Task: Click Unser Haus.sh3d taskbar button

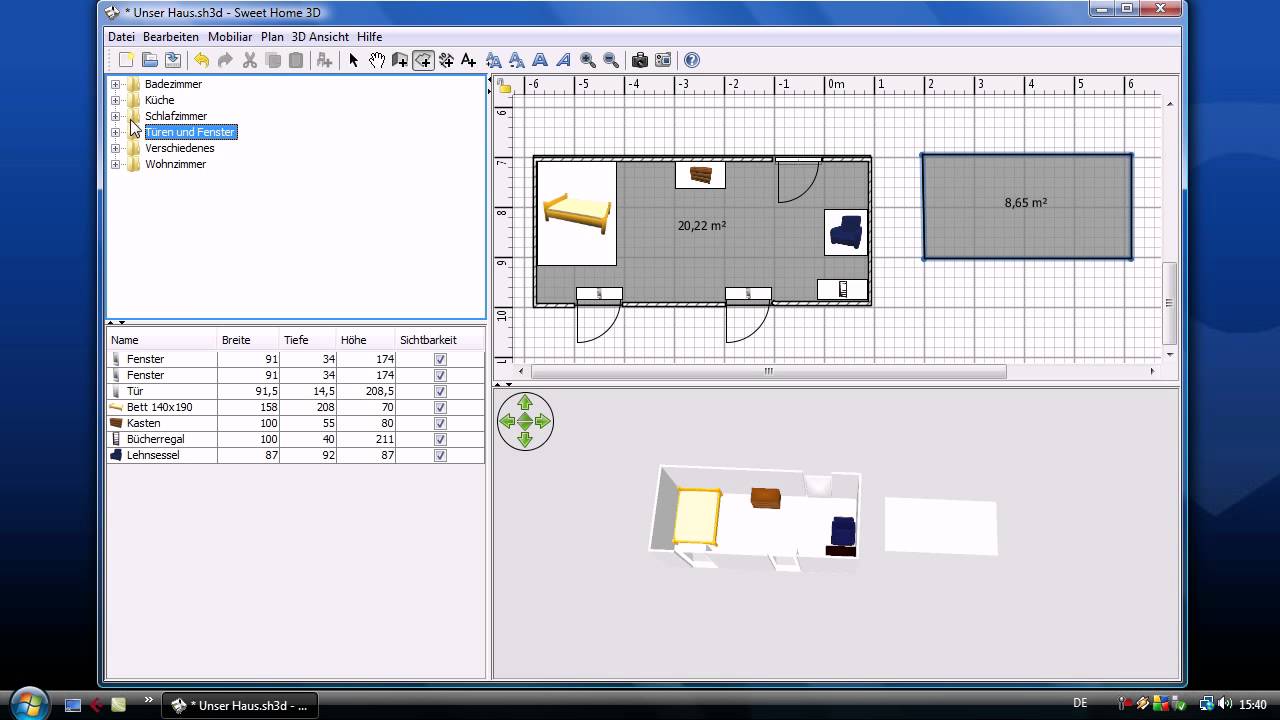Action: (x=241, y=705)
